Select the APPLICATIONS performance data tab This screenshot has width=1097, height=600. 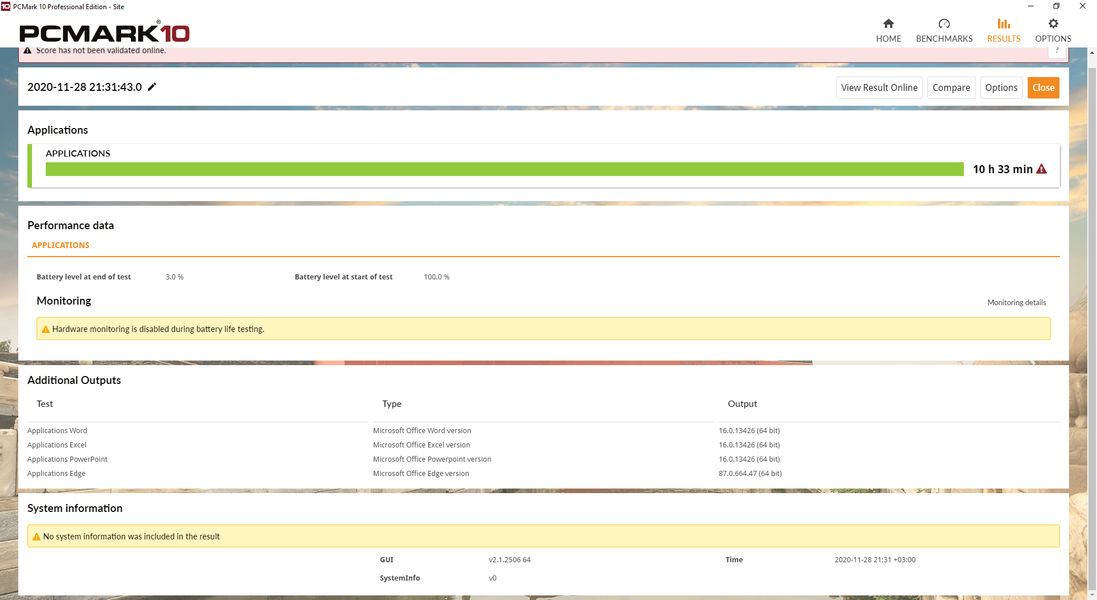(60, 245)
